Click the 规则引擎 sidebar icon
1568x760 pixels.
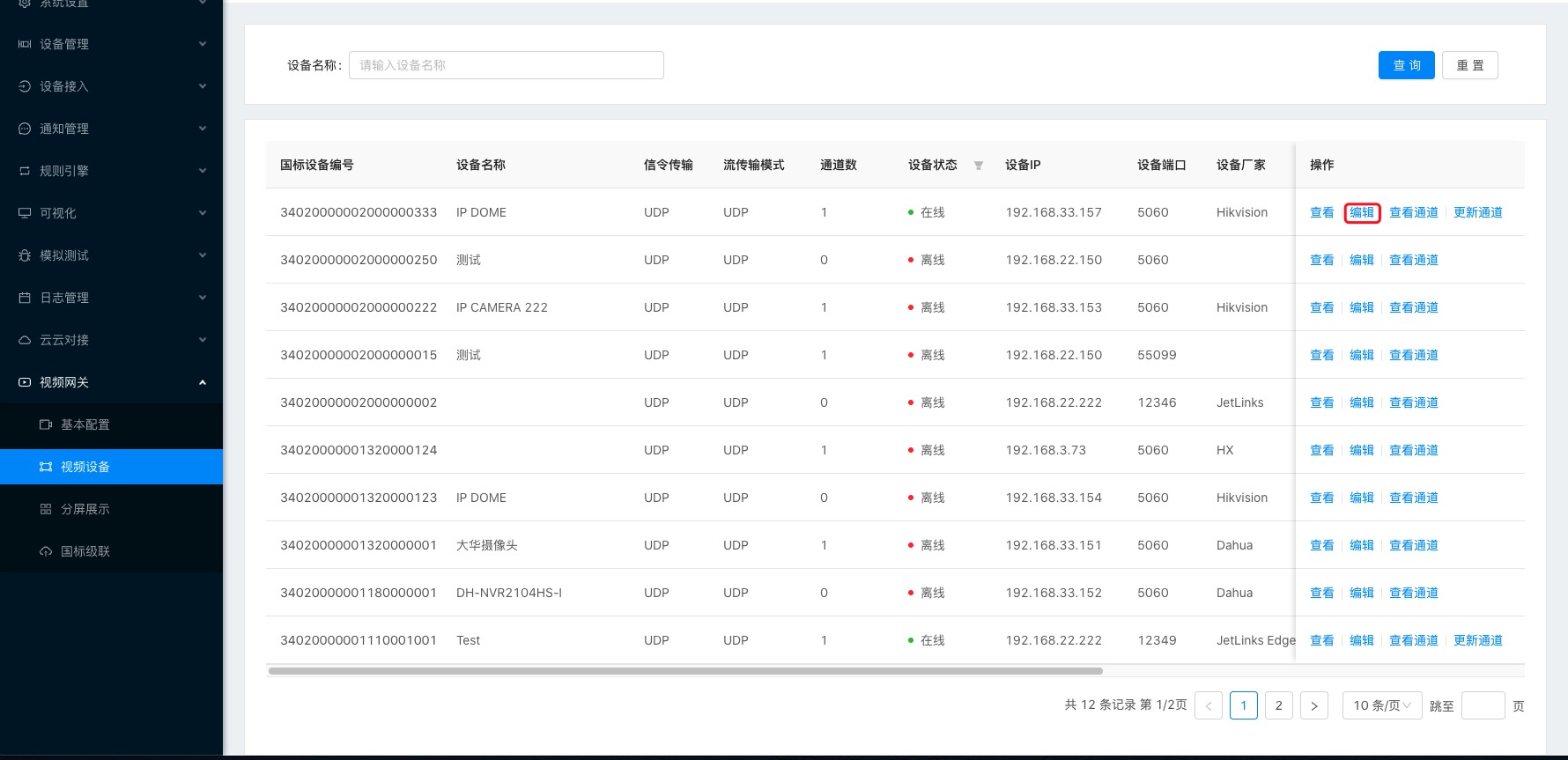click(25, 171)
